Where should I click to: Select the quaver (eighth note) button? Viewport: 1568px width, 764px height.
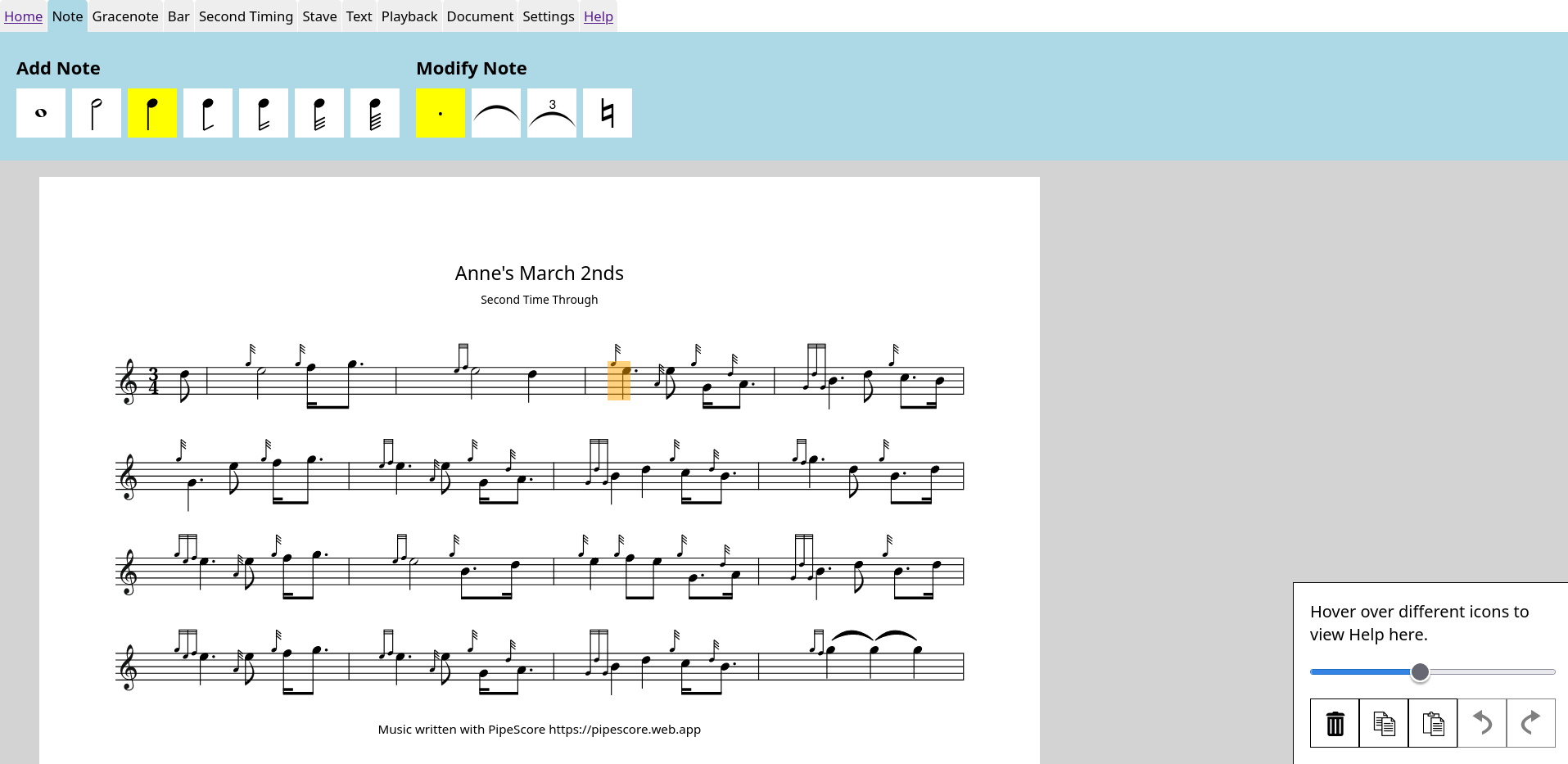click(208, 113)
